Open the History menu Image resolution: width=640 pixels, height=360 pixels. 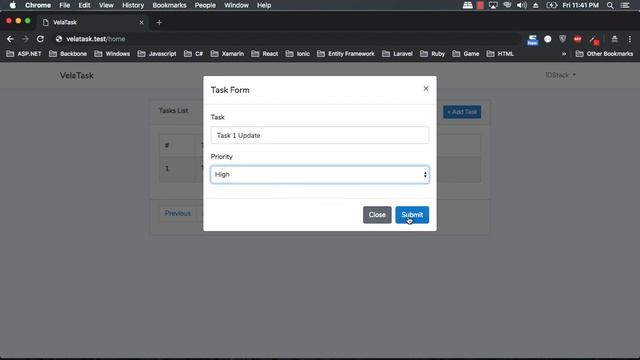[133, 5]
